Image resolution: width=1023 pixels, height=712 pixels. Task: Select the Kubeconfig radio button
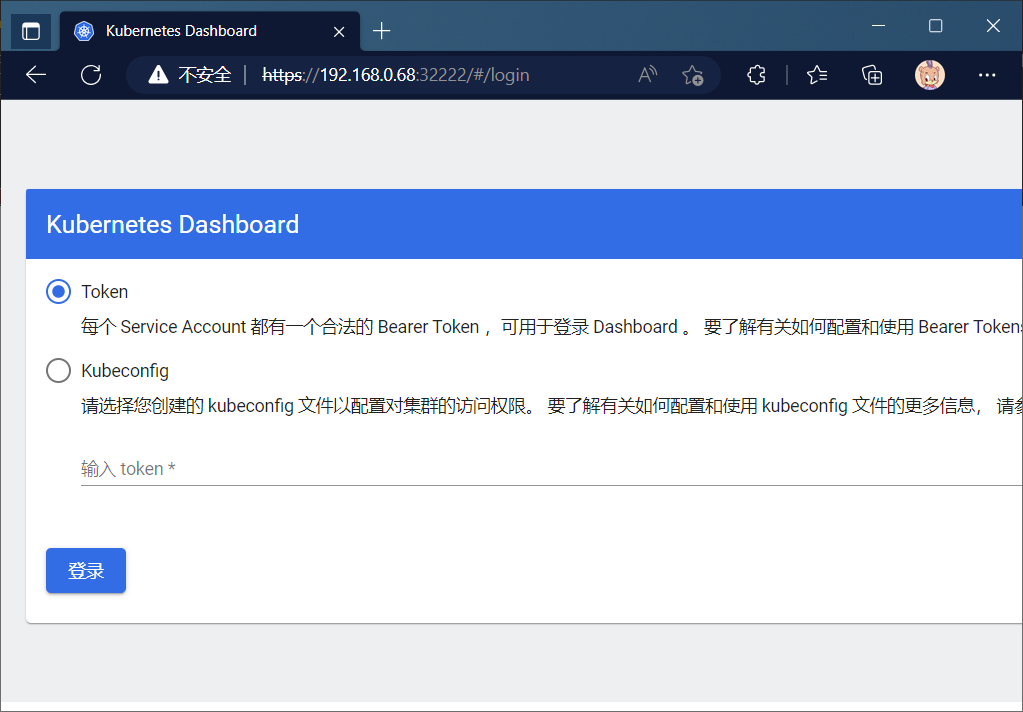(59, 370)
